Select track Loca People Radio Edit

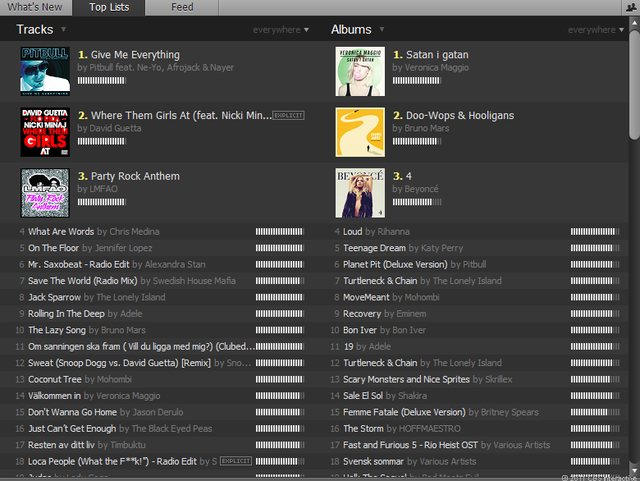click(x=112, y=461)
